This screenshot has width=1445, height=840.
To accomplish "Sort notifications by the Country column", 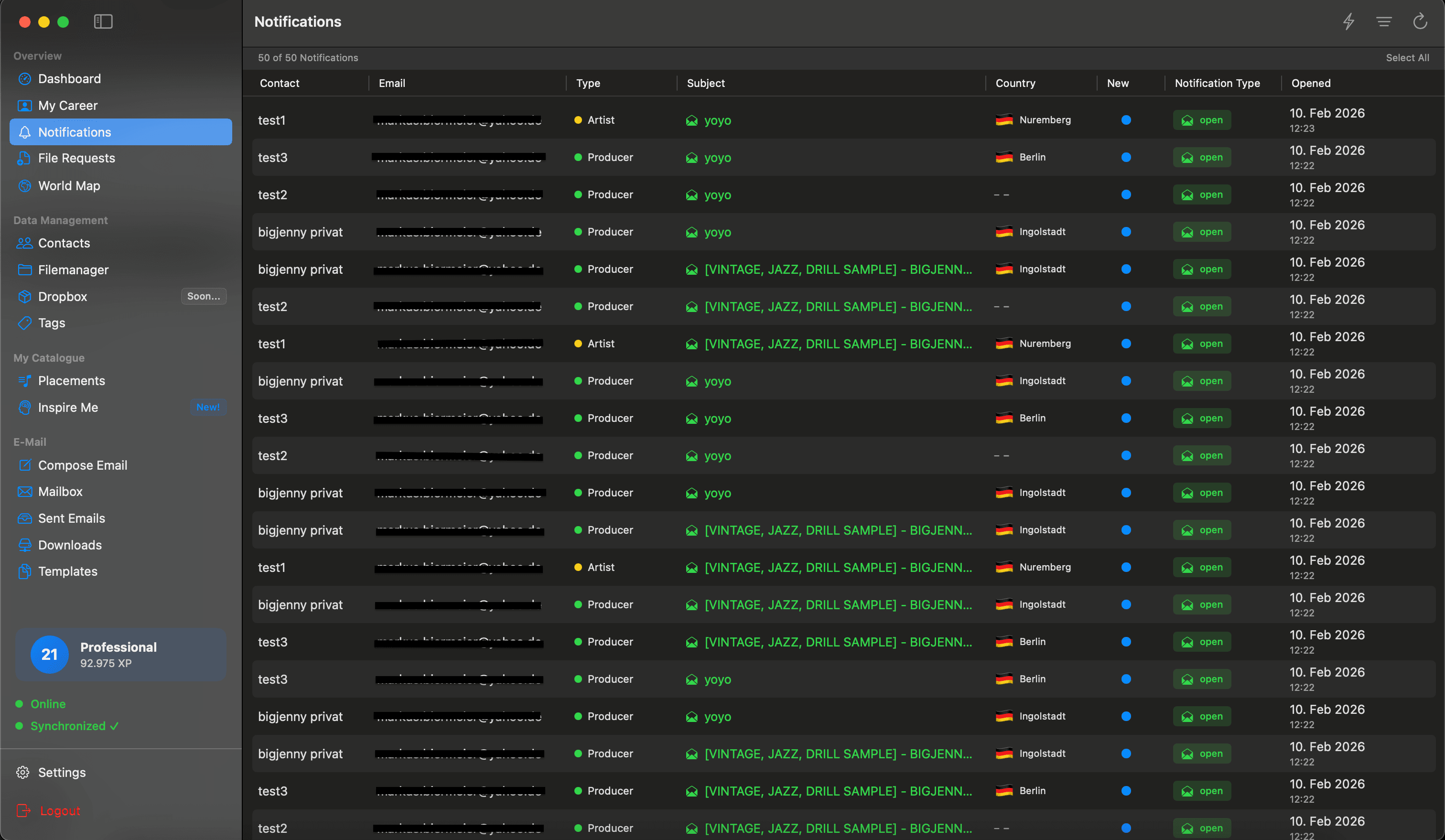I will click(x=1015, y=83).
